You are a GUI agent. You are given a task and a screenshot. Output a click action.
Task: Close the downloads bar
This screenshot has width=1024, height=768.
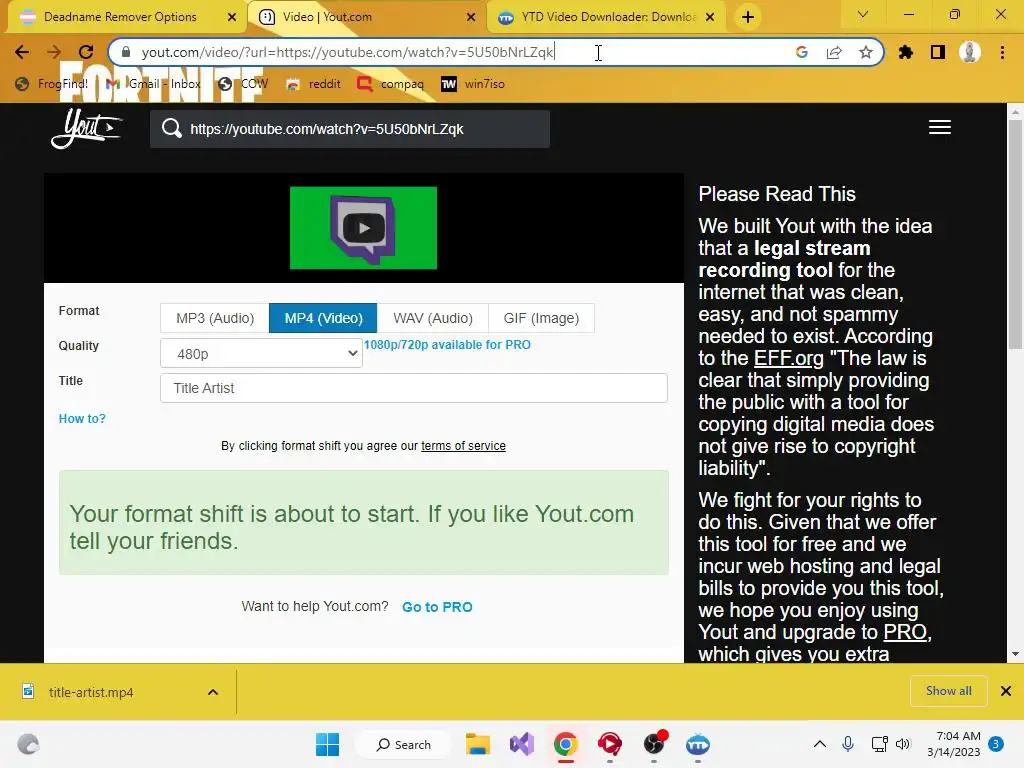pyautogui.click(x=1006, y=691)
